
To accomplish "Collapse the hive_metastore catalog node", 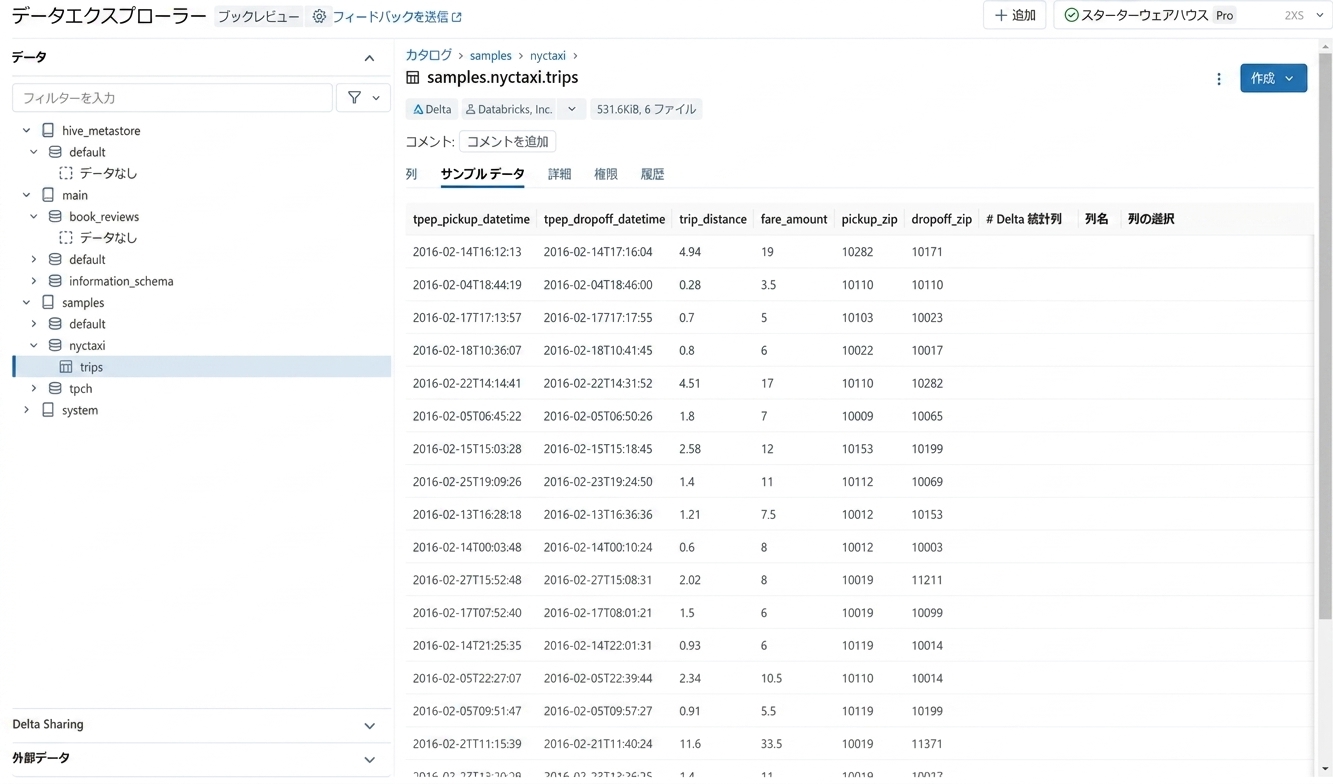I will pyautogui.click(x=27, y=131).
